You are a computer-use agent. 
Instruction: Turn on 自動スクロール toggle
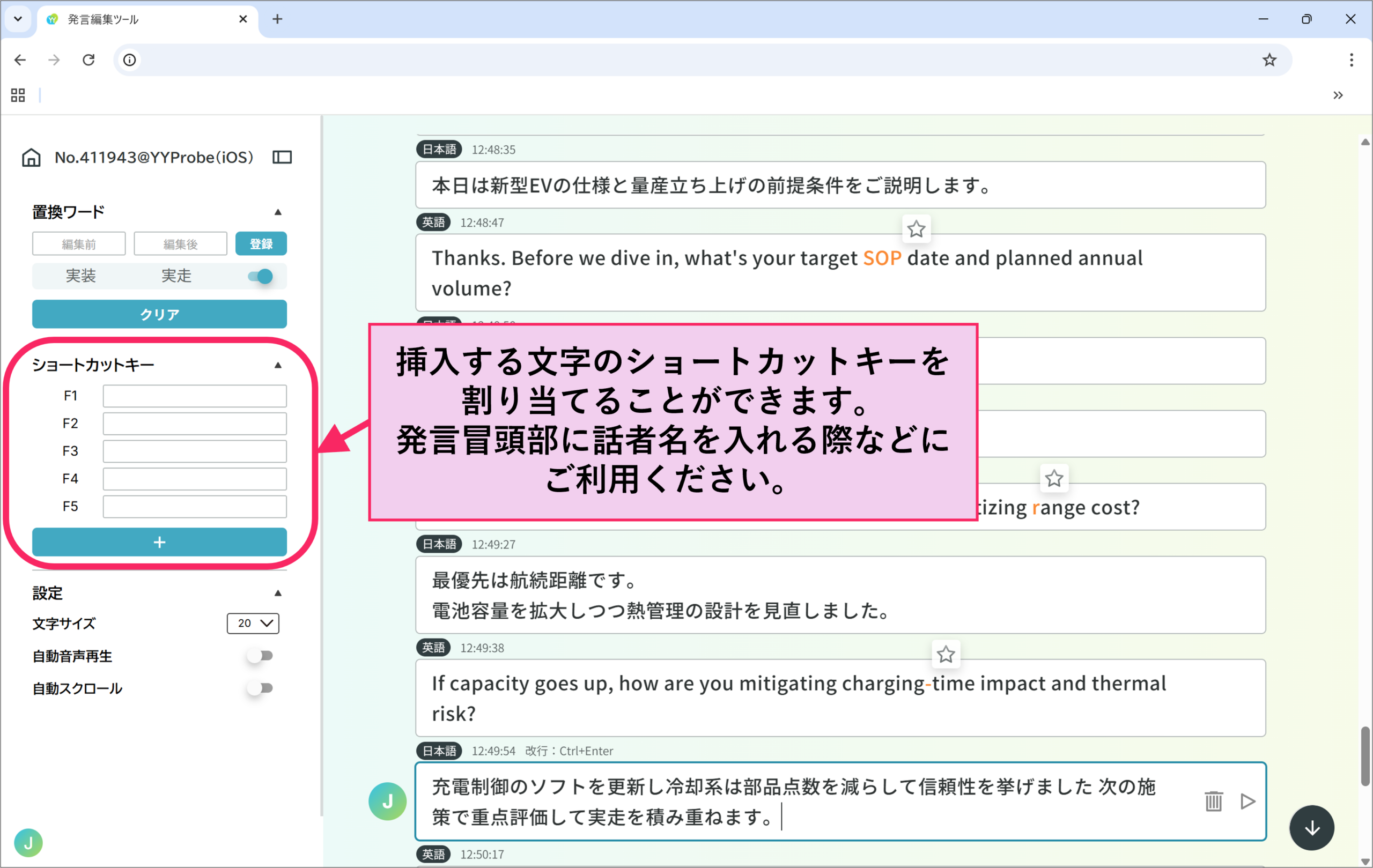261,688
